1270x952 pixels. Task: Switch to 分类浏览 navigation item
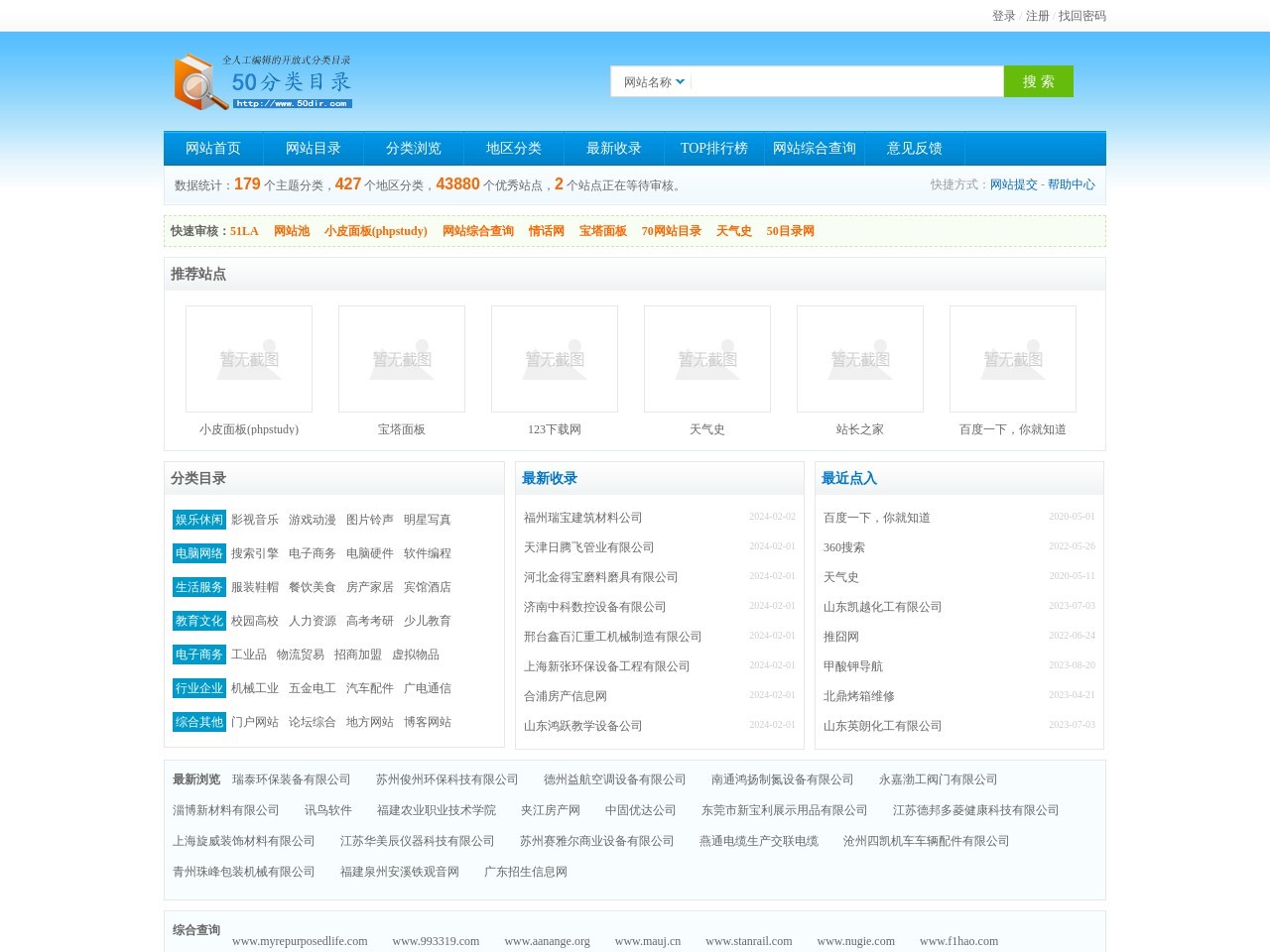pyautogui.click(x=414, y=148)
